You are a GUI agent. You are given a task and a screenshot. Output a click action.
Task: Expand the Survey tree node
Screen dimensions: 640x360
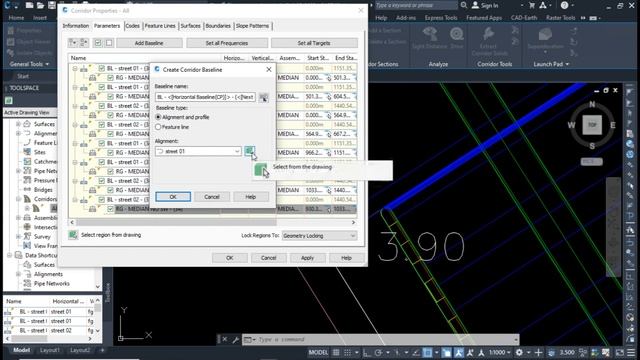tap(18, 236)
